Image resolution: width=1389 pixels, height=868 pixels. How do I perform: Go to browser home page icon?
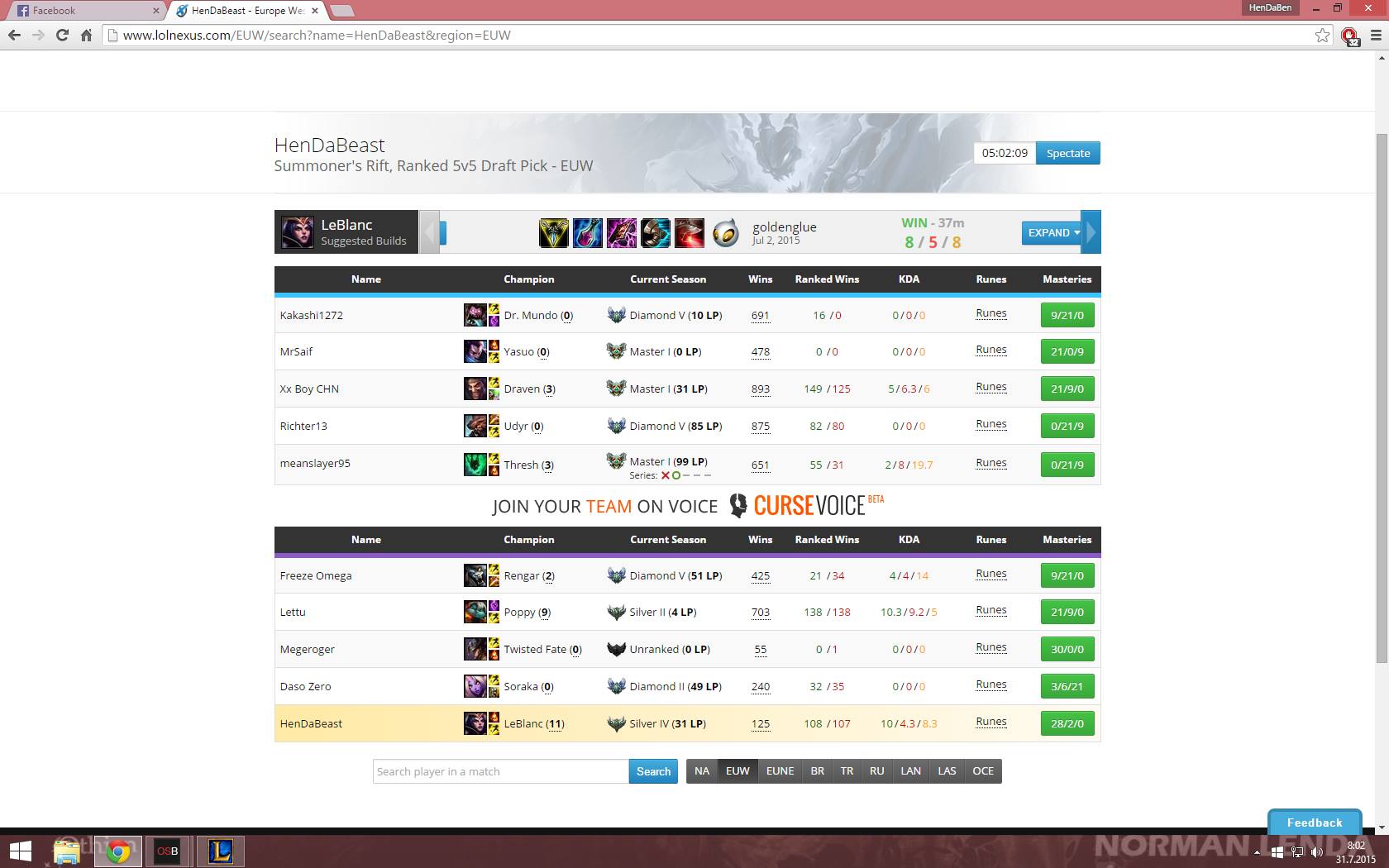point(86,35)
